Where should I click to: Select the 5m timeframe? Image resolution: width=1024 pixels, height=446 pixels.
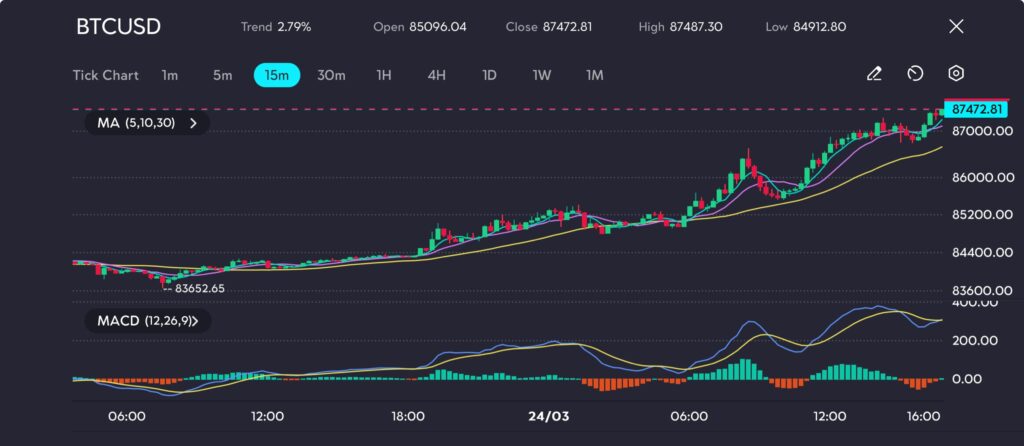click(x=222, y=75)
